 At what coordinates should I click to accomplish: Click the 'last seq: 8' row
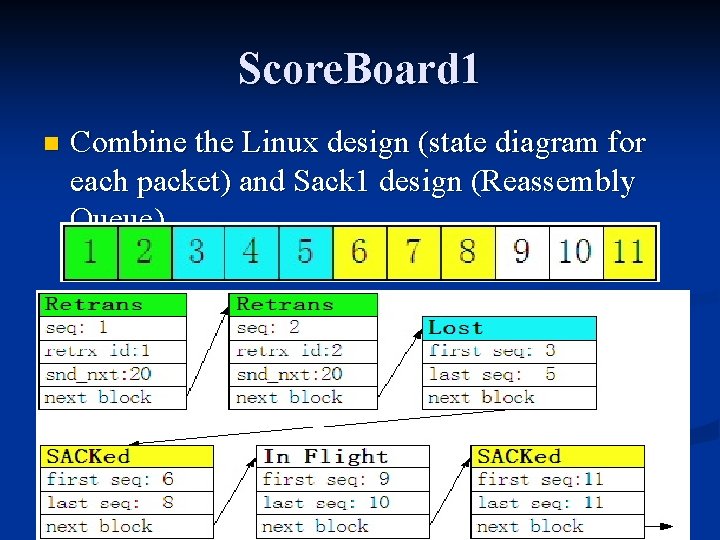127,503
